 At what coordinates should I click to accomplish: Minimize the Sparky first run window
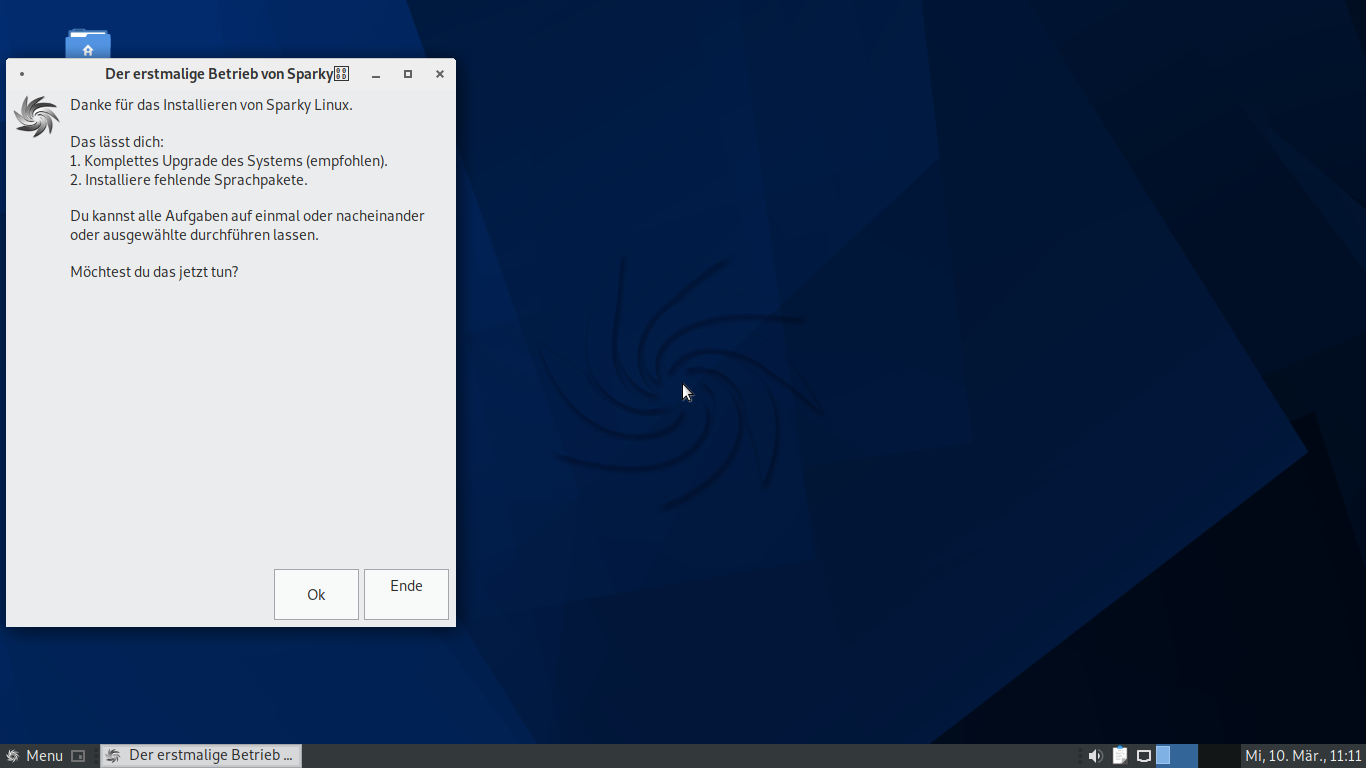(376, 74)
